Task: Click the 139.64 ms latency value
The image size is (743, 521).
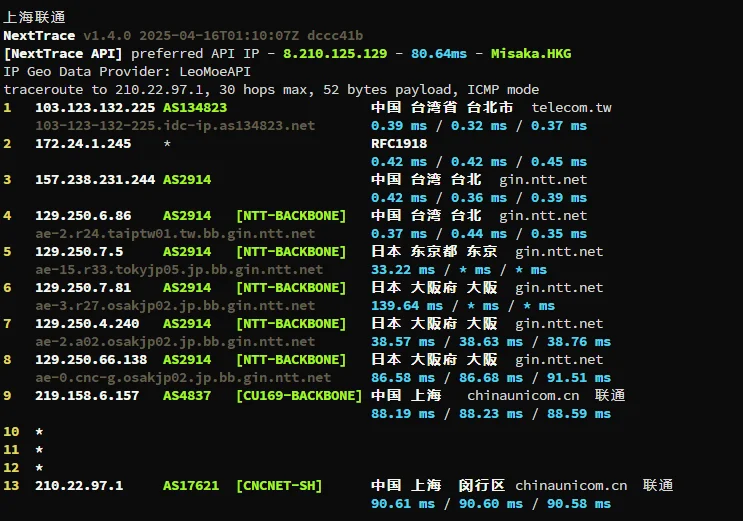Action: (x=407, y=306)
